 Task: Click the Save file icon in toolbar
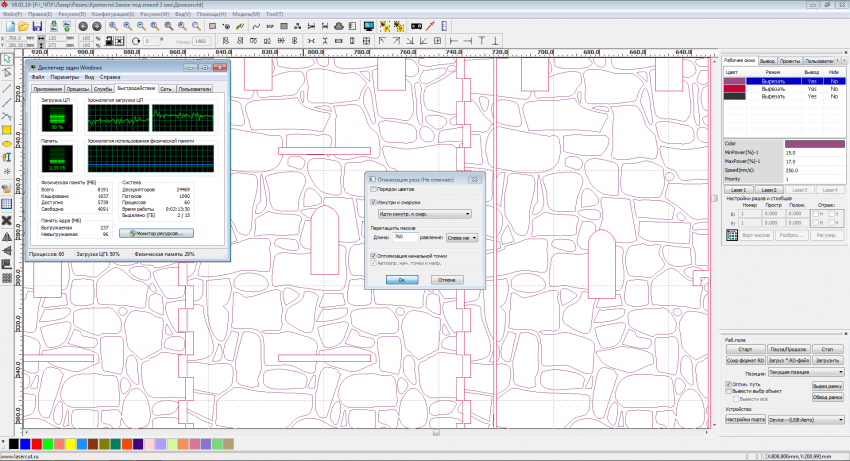click(37, 25)
